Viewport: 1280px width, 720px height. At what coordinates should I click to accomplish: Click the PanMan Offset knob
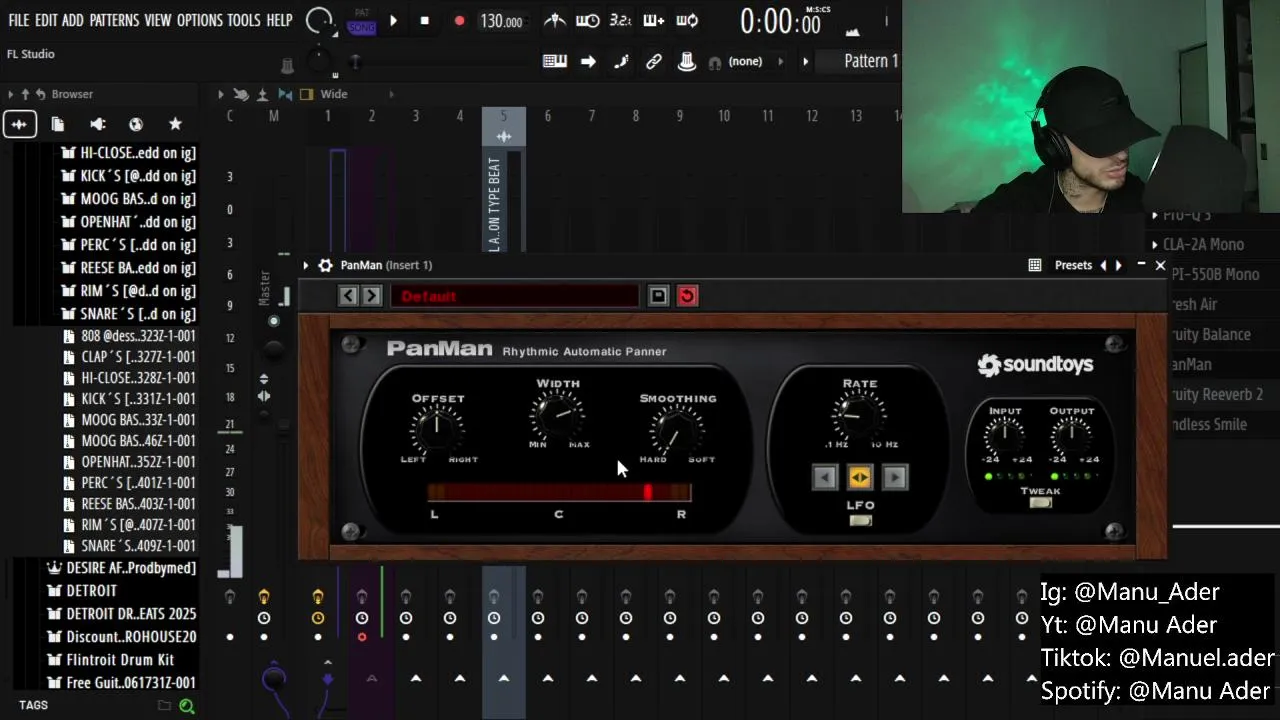point(437,430)
